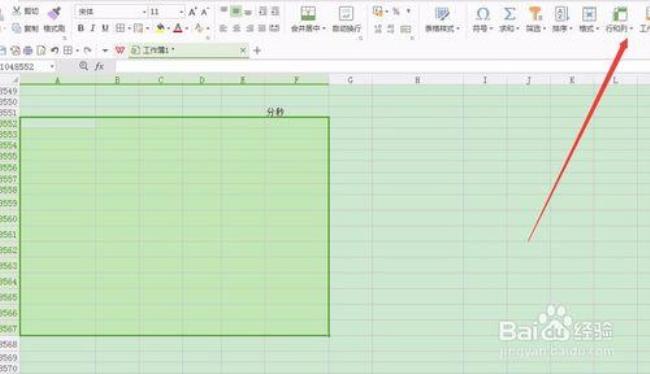Toggle bold formatting
This screenshot has width=650, height=374.
click(80, 28)
